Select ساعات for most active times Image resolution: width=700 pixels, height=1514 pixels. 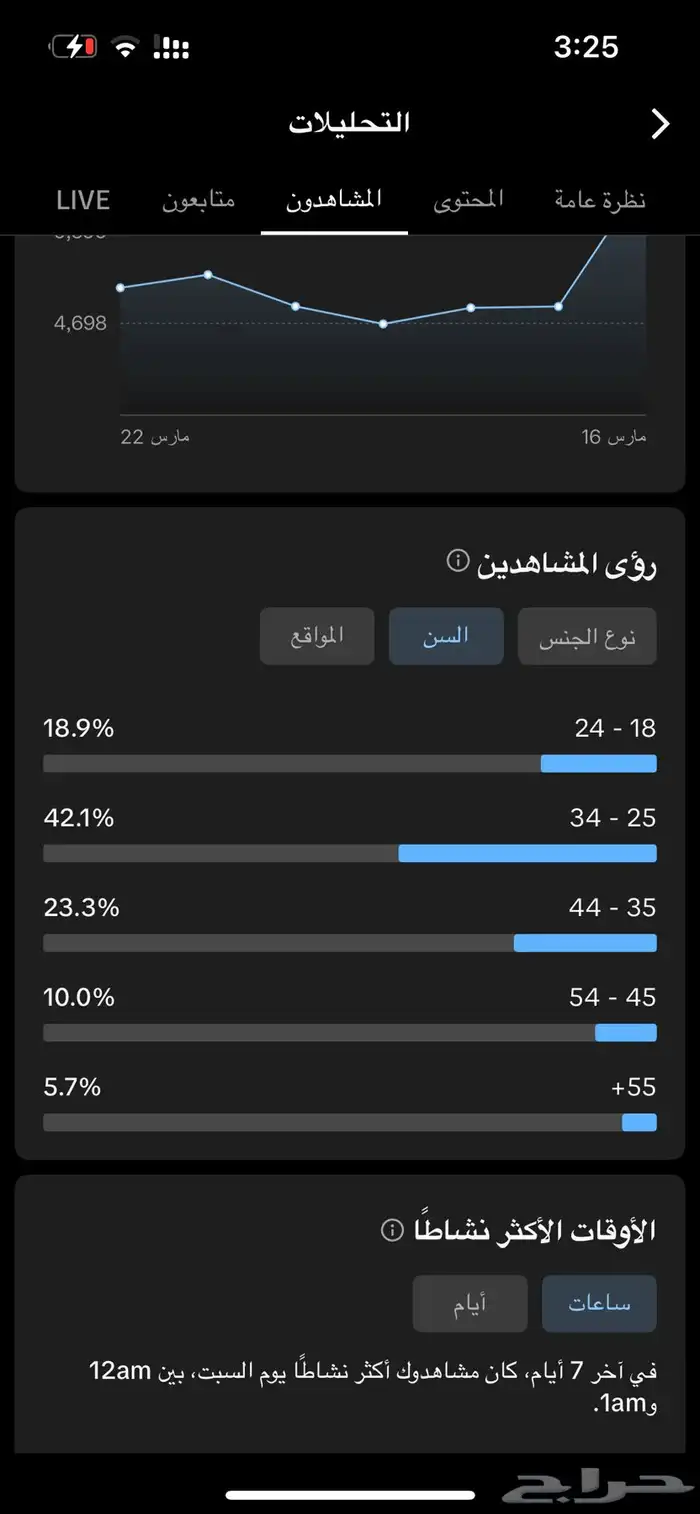pyautogui.click(x=599, y=1303)
